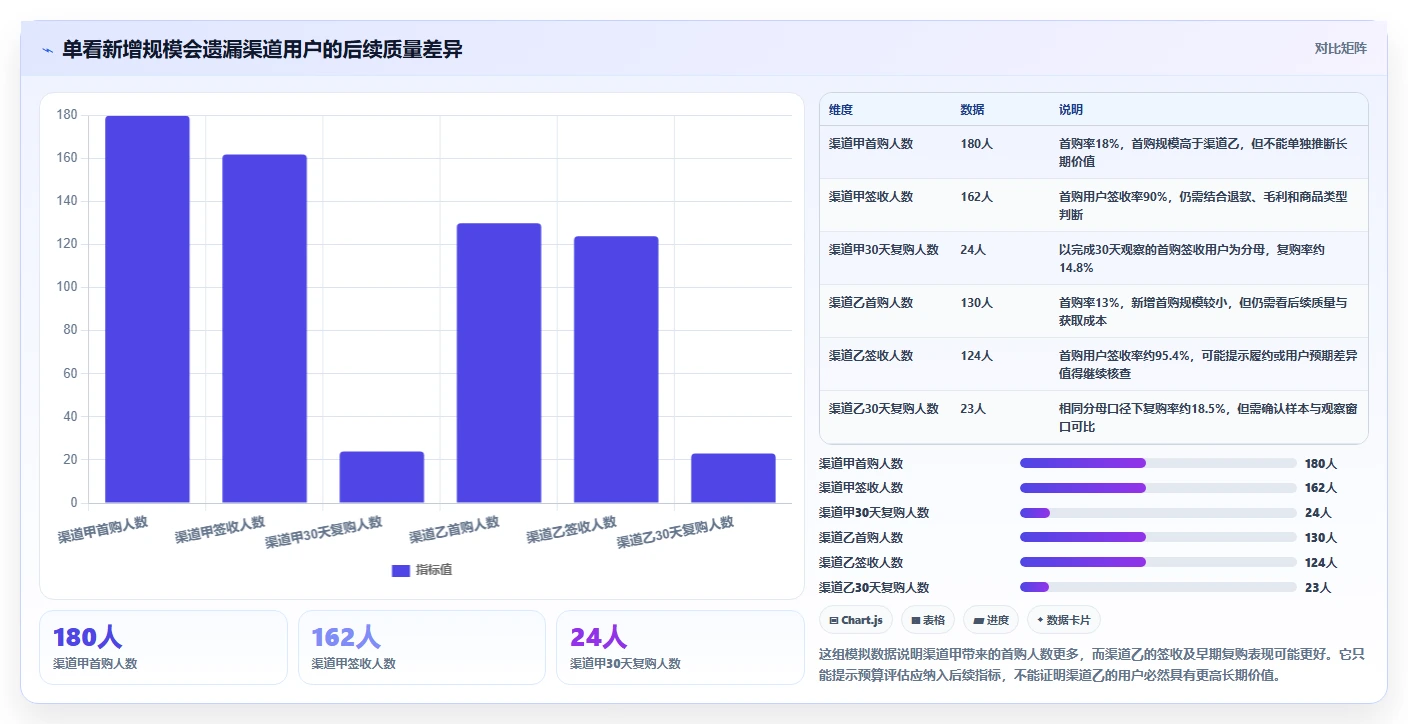Click the 渠道乙首购人数 table row label

(871, 302)
